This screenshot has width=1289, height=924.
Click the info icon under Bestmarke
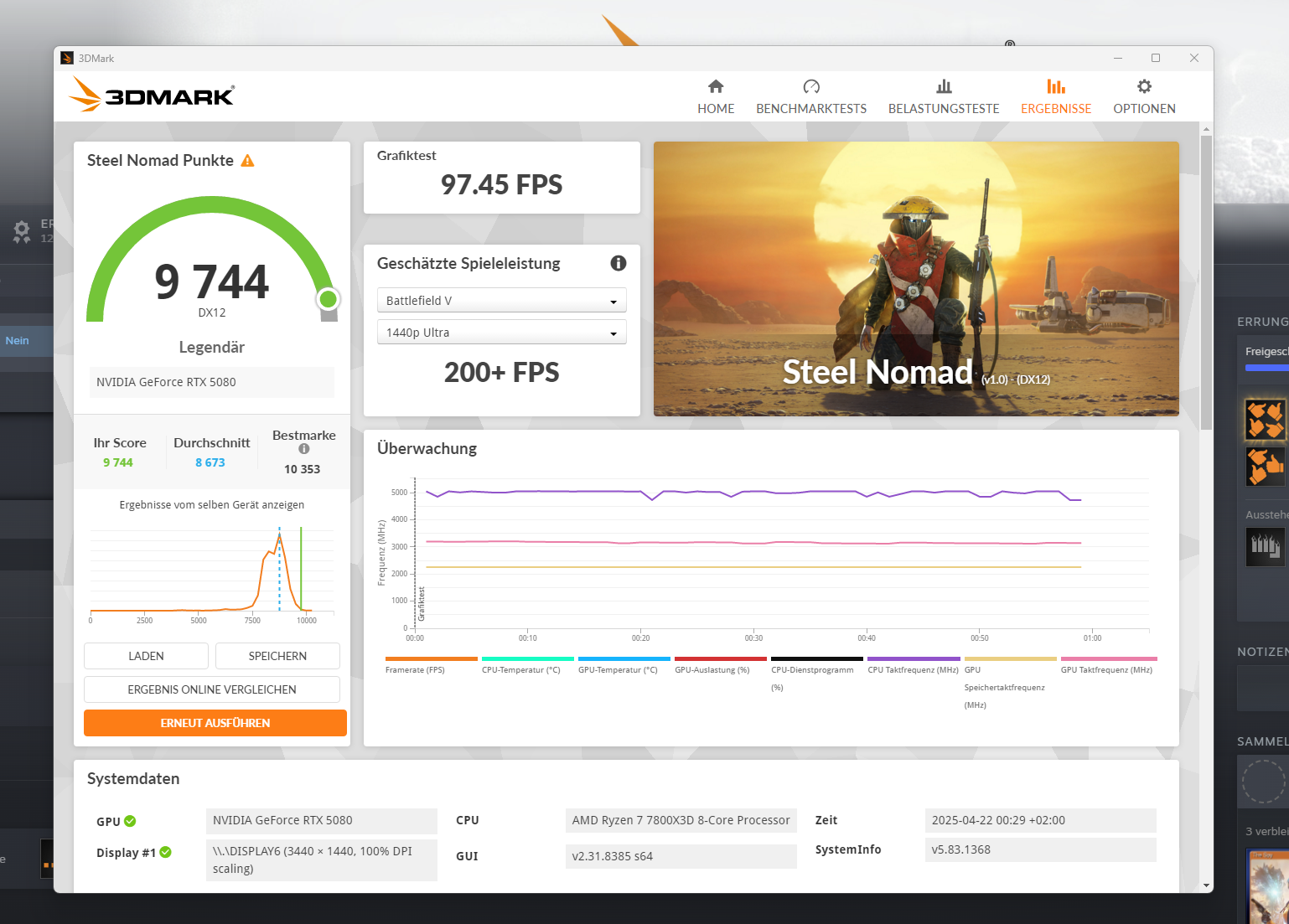pyautogui.click(x=304, y=449)
